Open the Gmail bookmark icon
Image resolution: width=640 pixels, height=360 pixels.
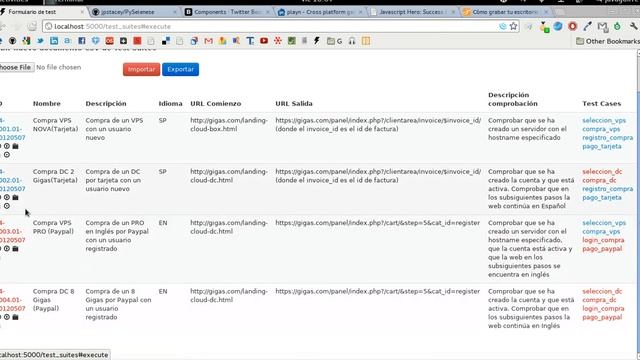coord(209,41)
